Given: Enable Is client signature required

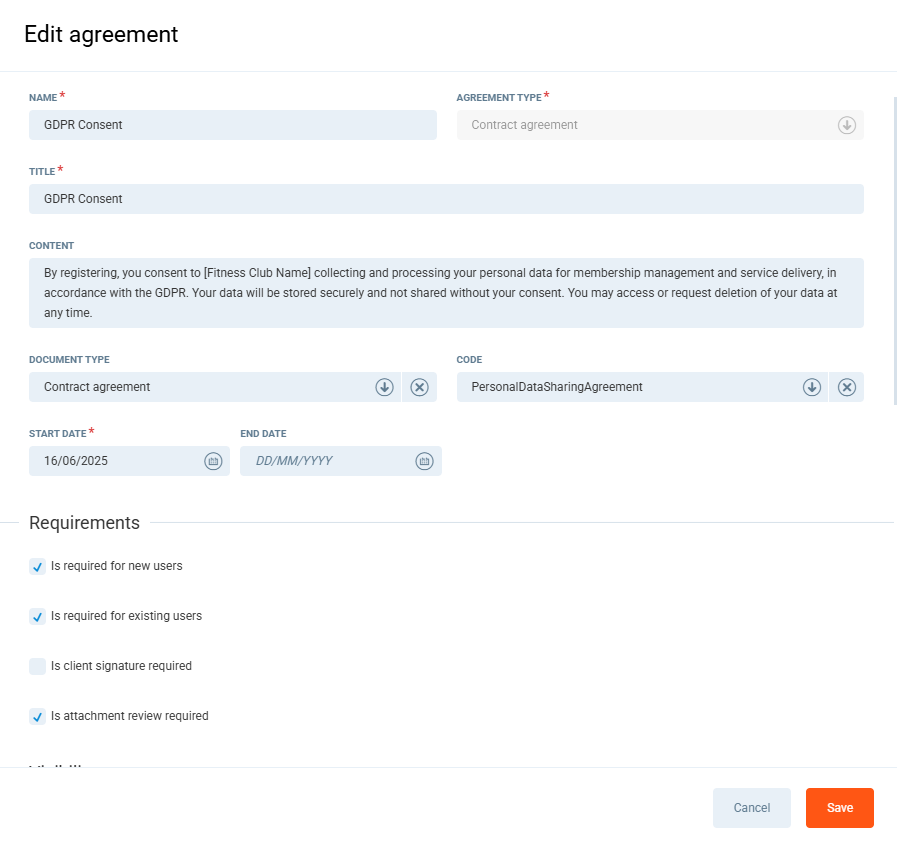Looking at the screenshot, I should 38,667.
